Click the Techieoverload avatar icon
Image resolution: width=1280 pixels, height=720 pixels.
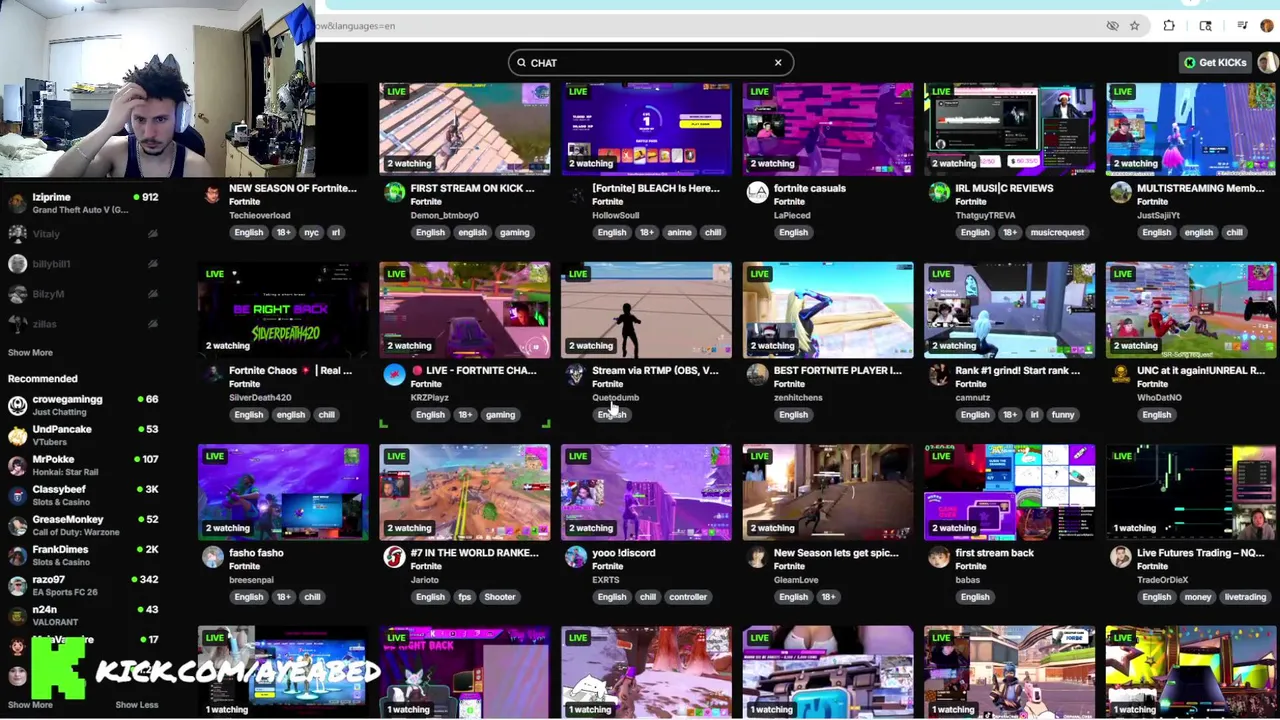212,193
